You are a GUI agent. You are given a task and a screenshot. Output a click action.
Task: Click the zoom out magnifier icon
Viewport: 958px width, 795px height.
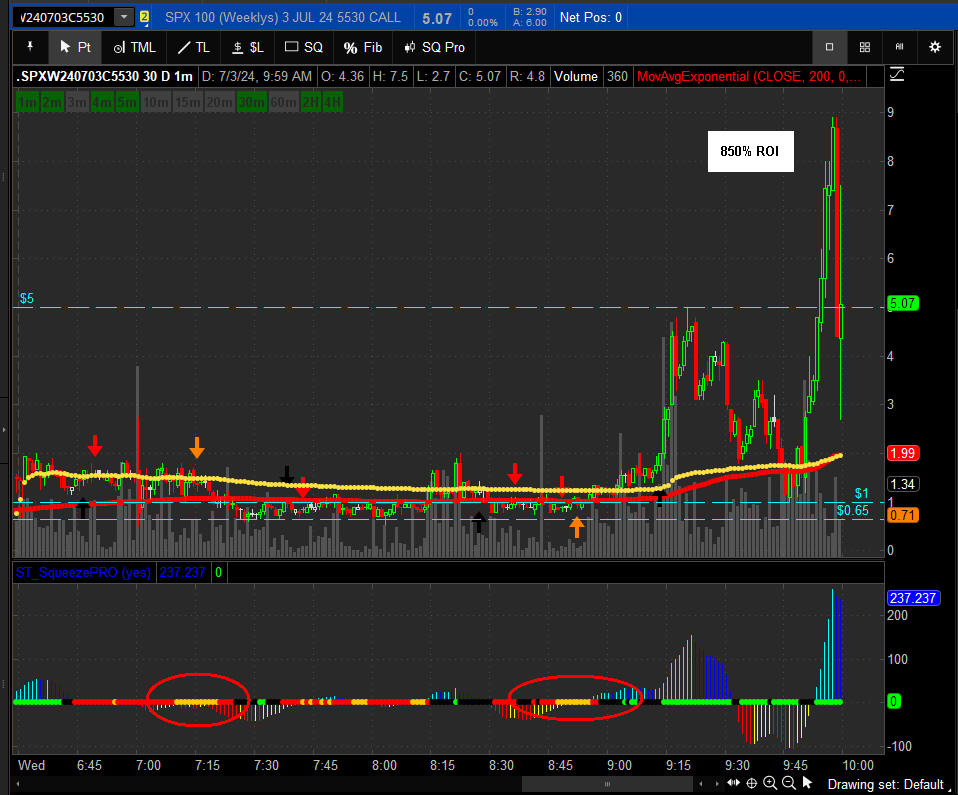(x=789, y=783)
